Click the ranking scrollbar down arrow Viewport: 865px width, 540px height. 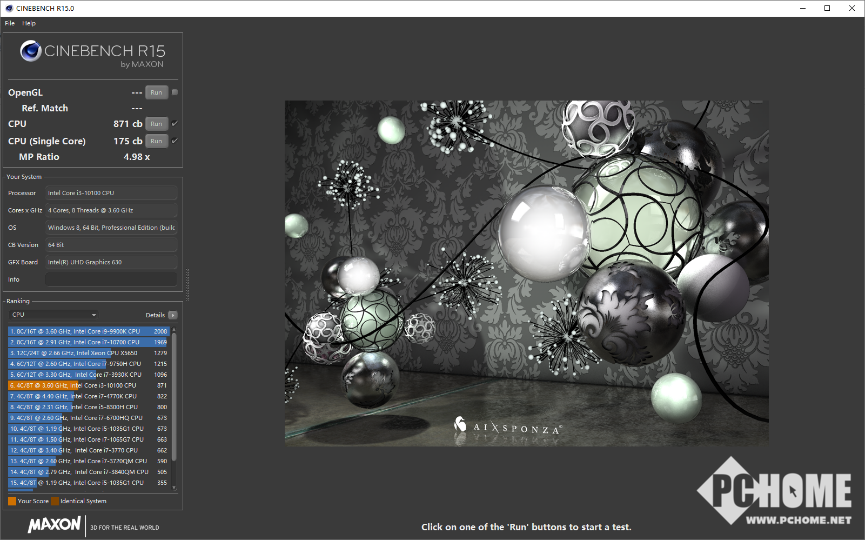(x=174, y=488)
